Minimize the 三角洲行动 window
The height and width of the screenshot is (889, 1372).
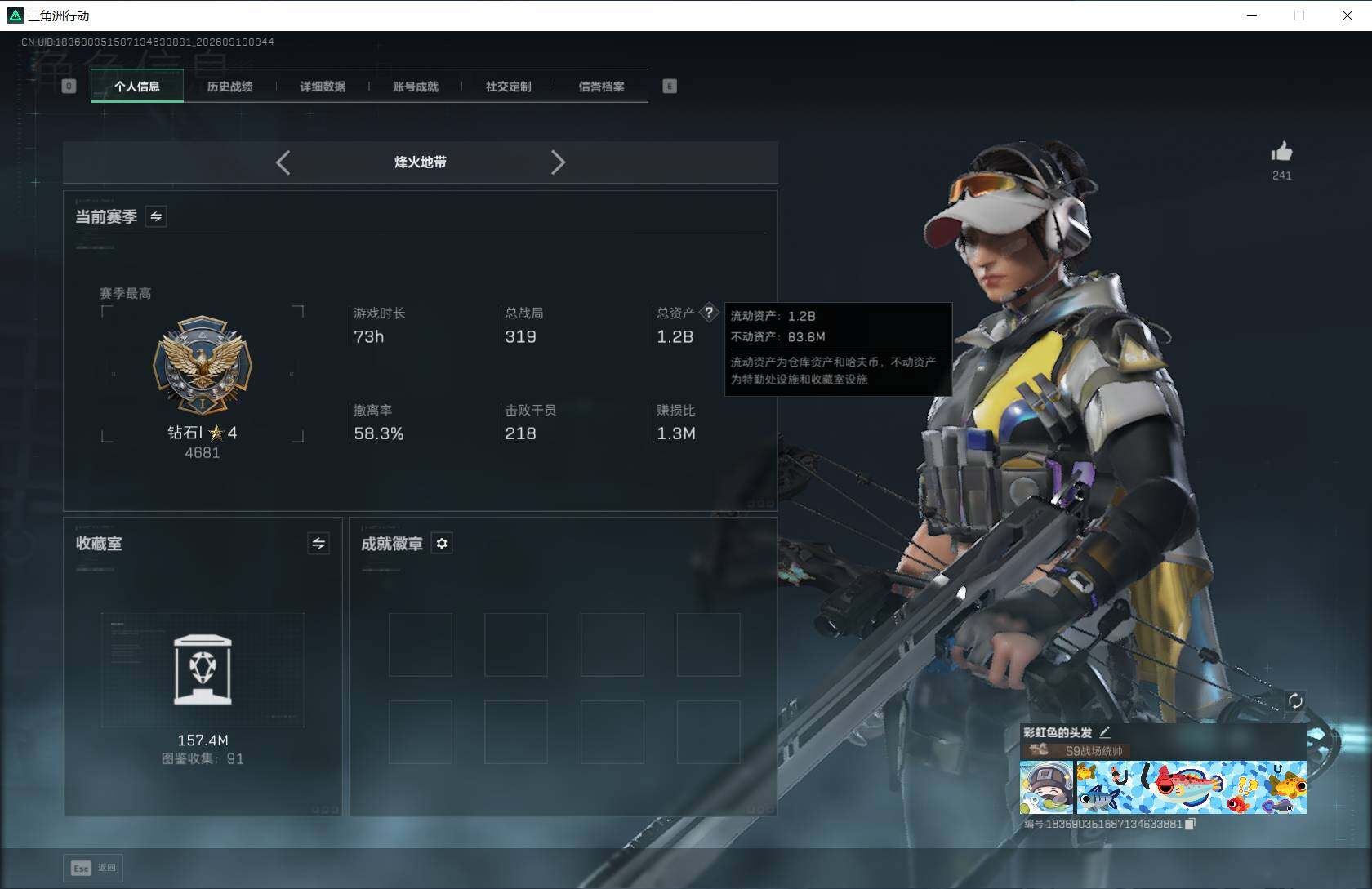coord(1252,16)
